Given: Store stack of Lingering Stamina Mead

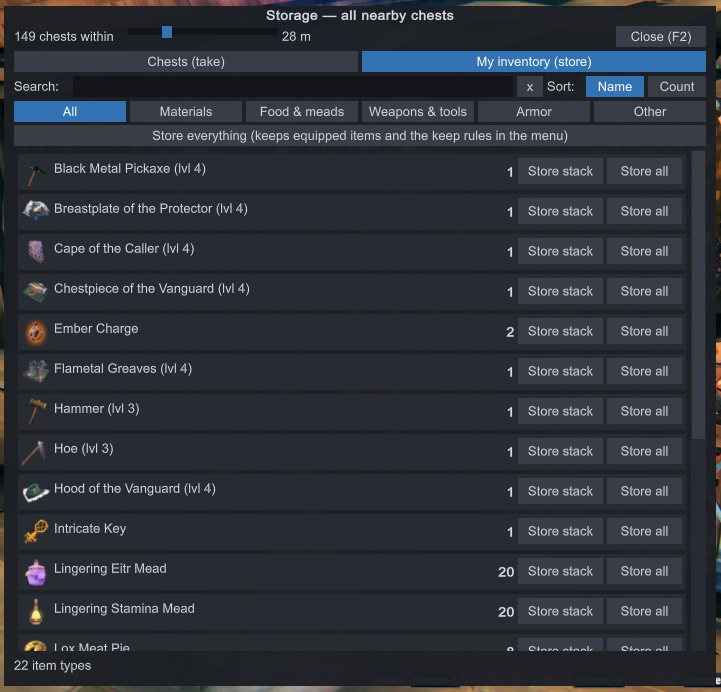Looking at the screenshot, I should click(560, 612).
